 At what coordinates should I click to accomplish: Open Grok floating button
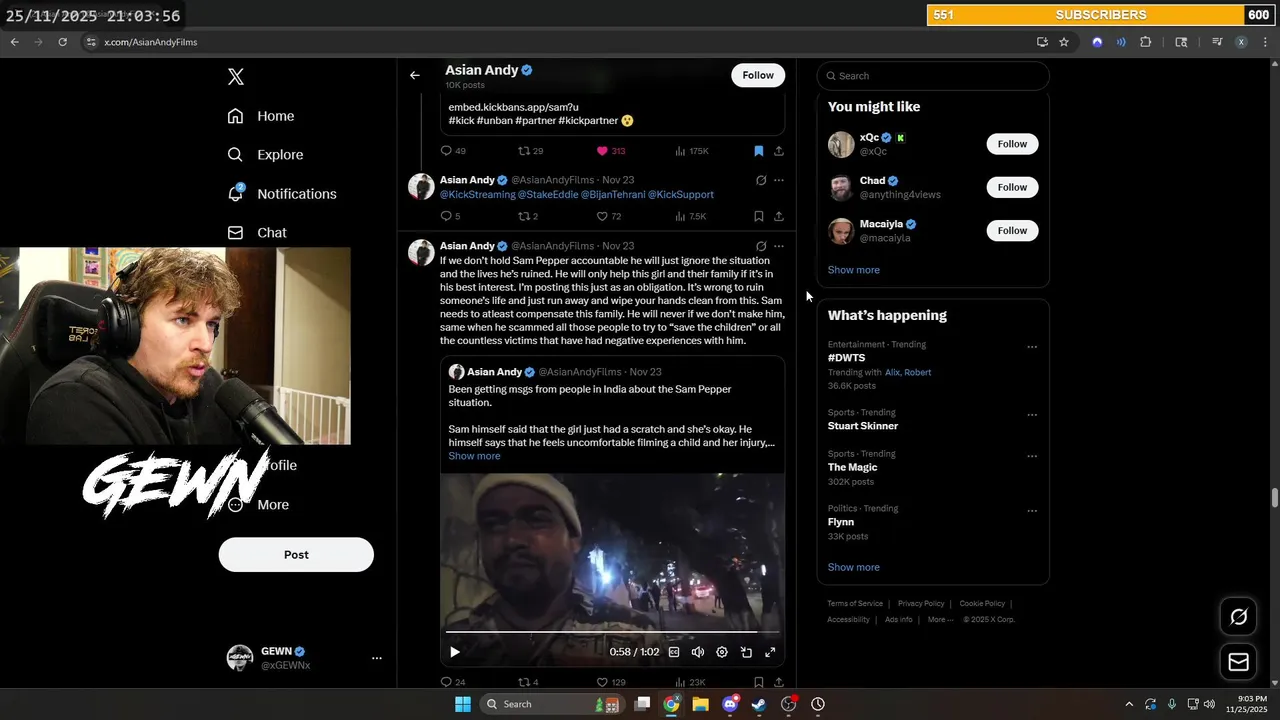tap(1238, 617)
